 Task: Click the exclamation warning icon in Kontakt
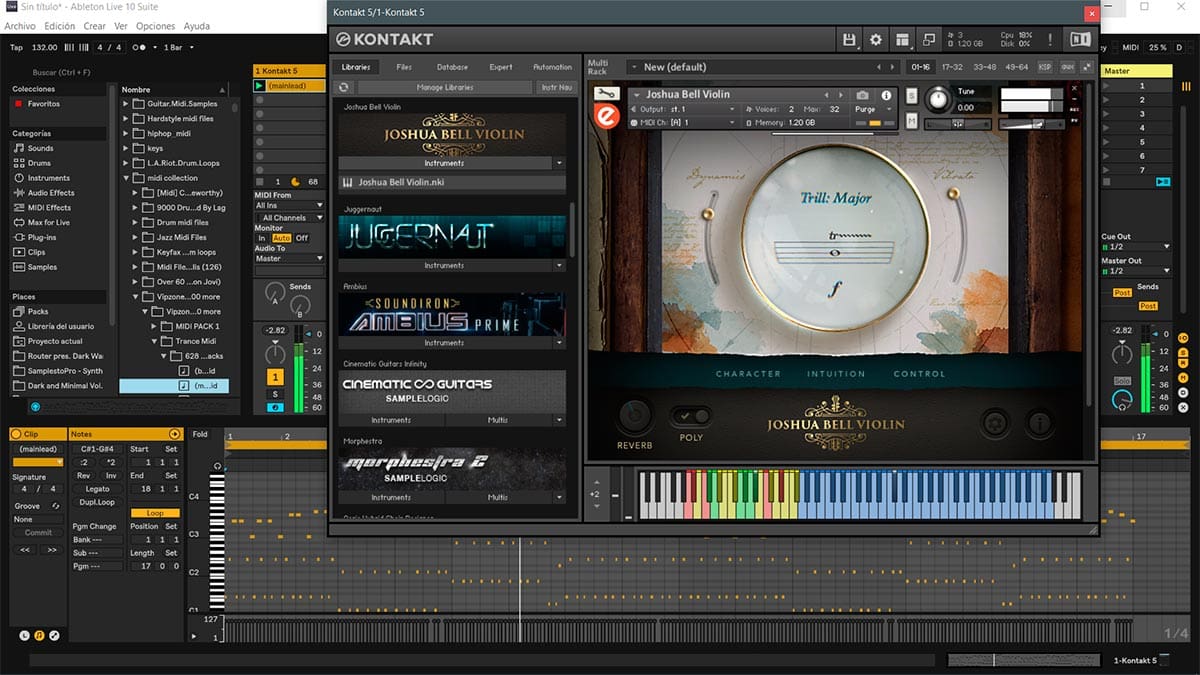[x=1051, y=39]
